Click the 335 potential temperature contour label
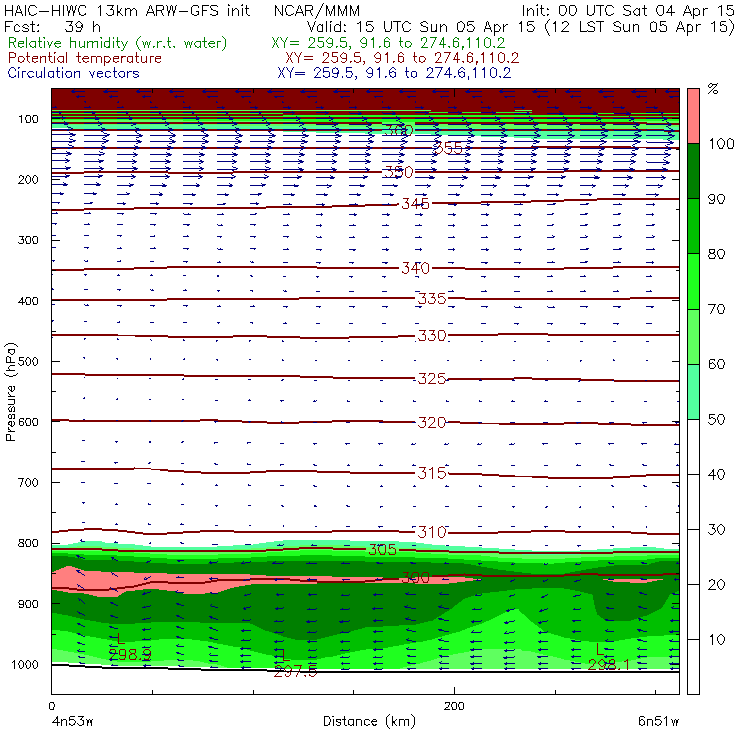Image resolution: width=740 pixels, height=740 pixels. click(432, 298)
